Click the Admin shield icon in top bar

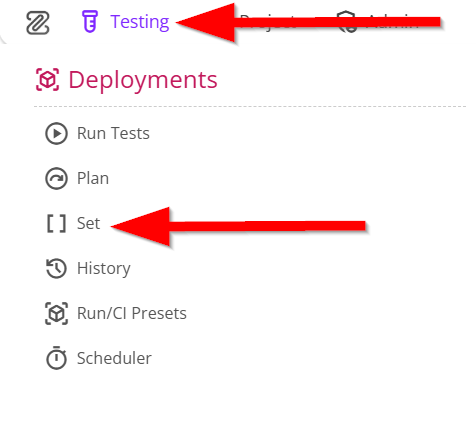click(347, 22)
